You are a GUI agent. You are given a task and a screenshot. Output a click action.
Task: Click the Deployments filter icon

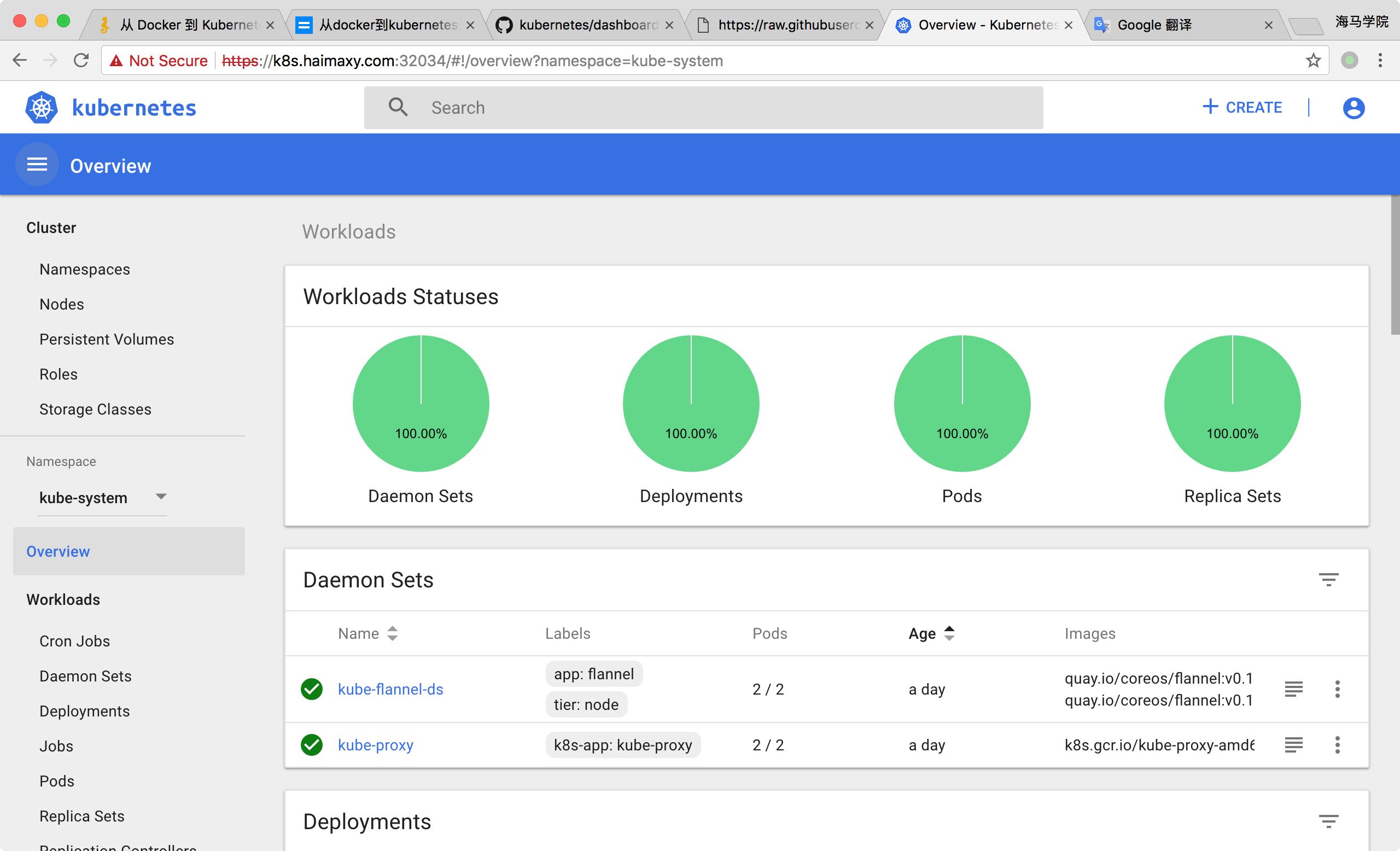pos(1328,821)
